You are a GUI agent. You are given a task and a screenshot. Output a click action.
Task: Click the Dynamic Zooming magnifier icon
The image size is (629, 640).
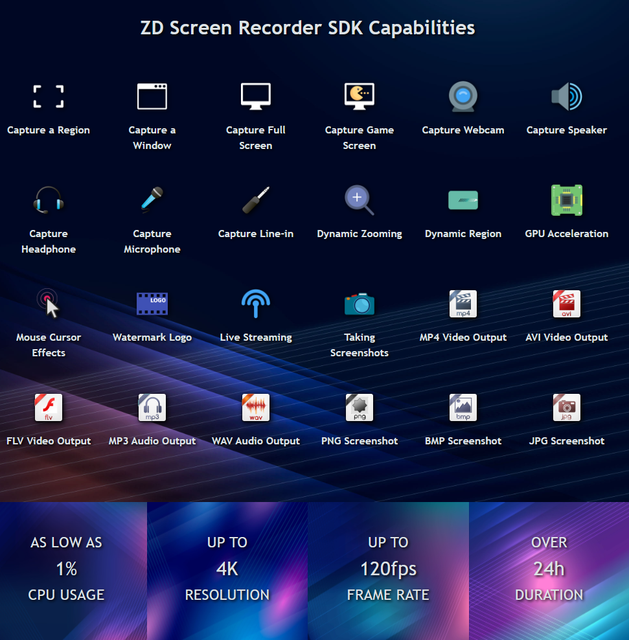(x=359, y=200)
